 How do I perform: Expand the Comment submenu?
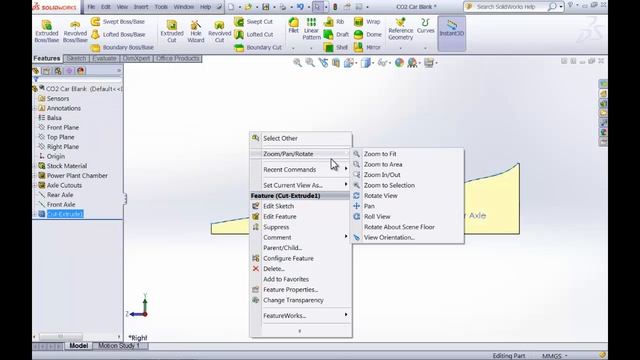[x=301, y=238]
